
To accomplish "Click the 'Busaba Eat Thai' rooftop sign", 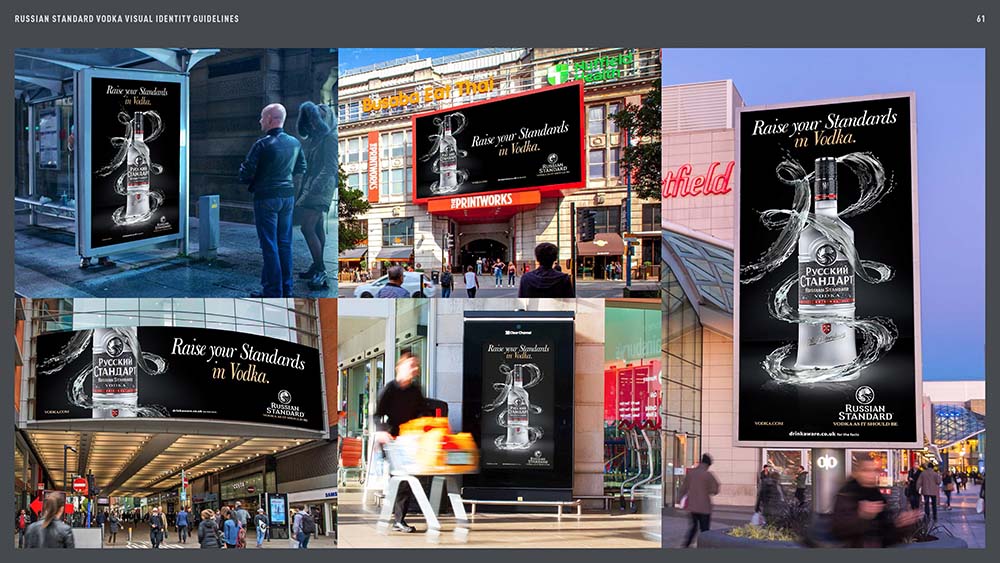I will [x=428, y=94].
